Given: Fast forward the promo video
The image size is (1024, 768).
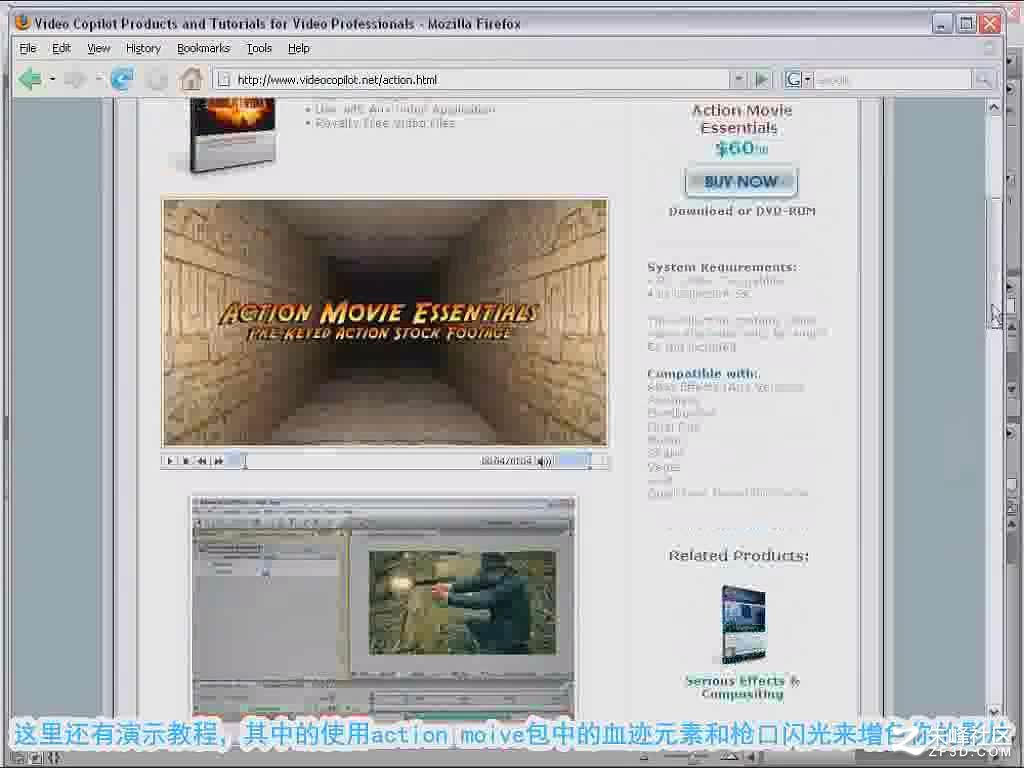Looking at the screenshot, I should 219,461.
